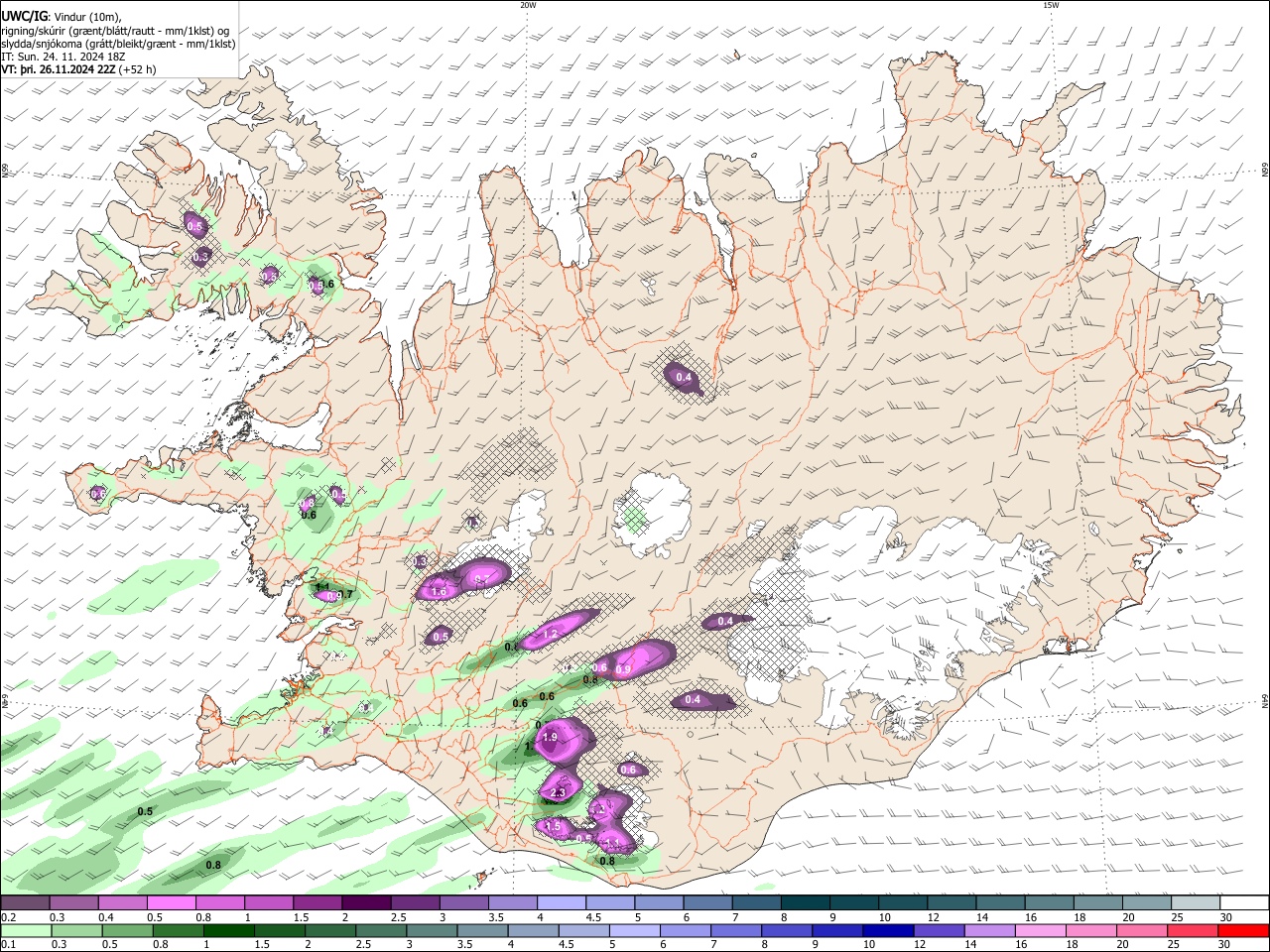Click the bright red last swatch in lower legend
Screen dimensions: 1270x952
pyautogui.click(x=1242, y=930)
